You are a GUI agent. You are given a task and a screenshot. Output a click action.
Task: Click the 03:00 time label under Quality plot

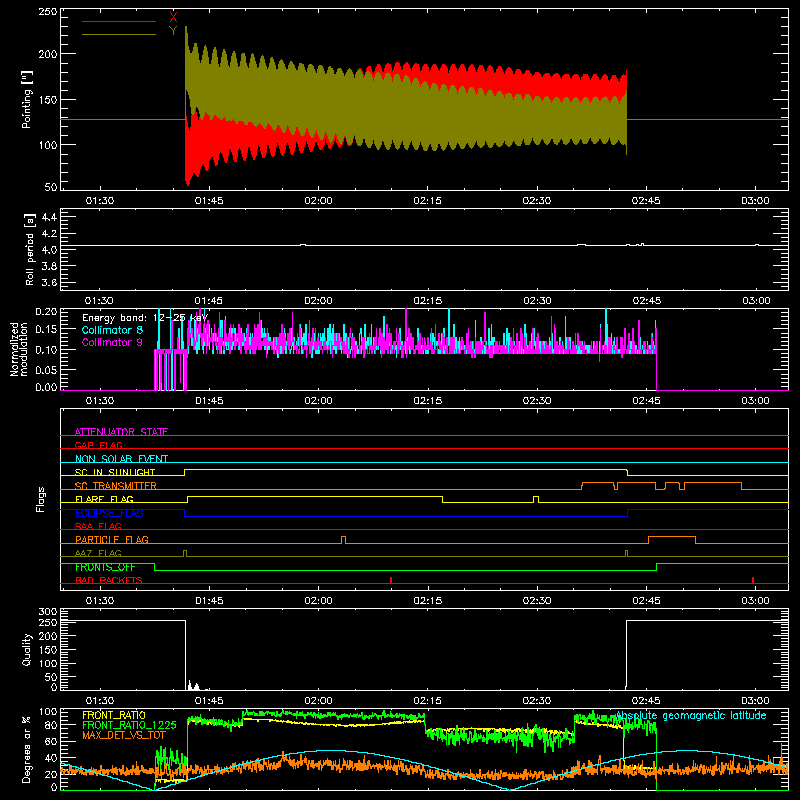(x=755, y=701)
